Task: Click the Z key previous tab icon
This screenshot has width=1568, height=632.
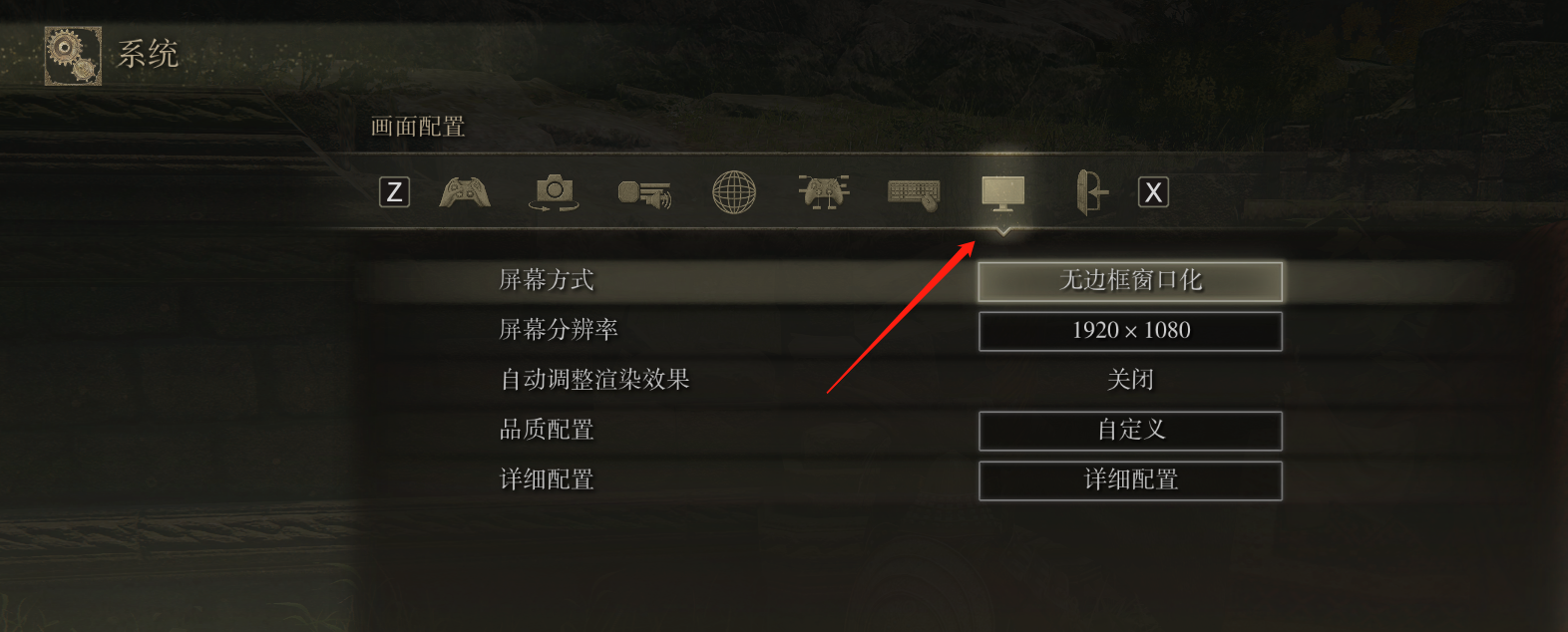Action: (x=395, y=192)
